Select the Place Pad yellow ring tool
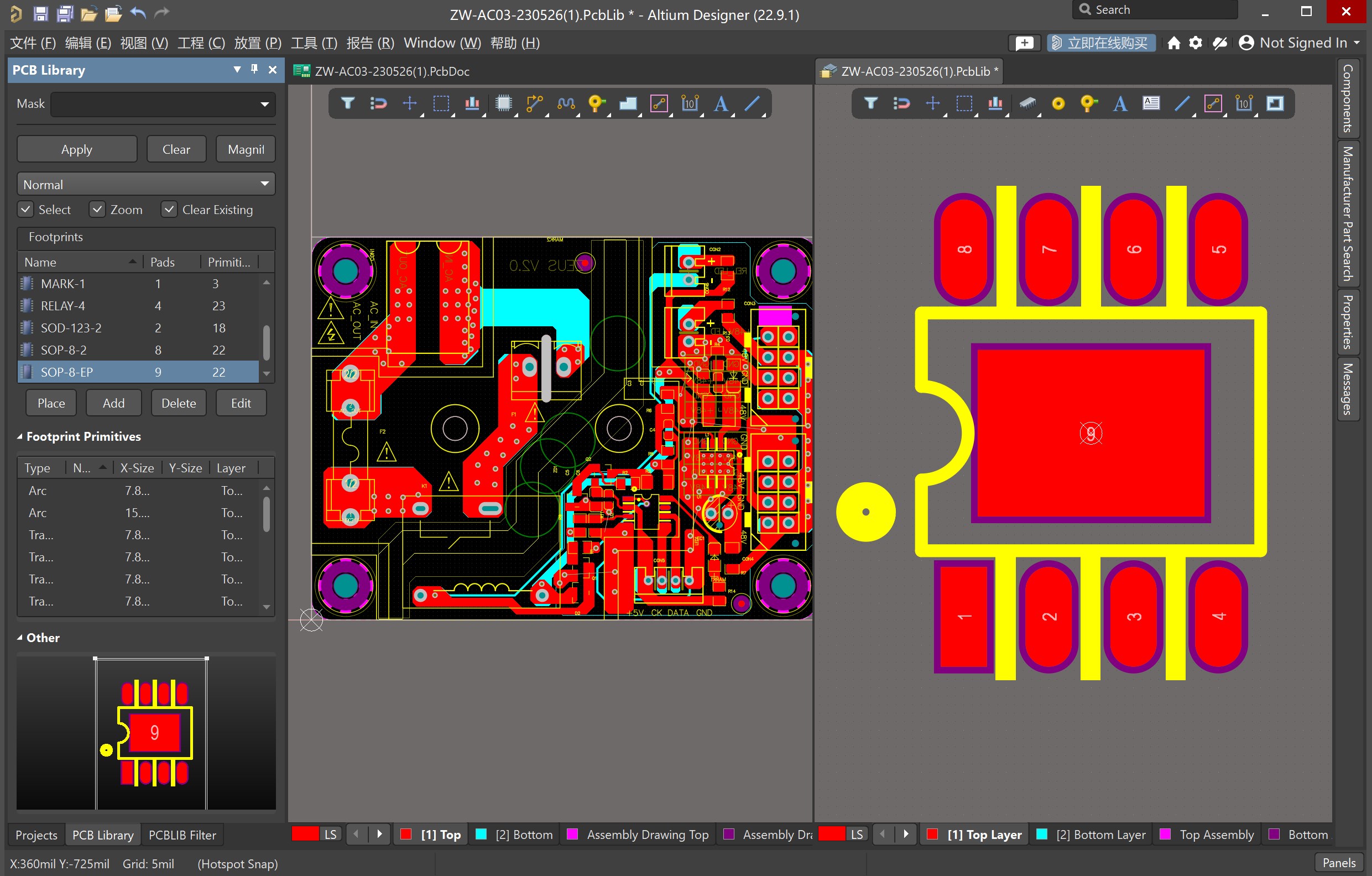Image resolution: width=1372 pixels, height=876 pixels. tap(1058, 103)
